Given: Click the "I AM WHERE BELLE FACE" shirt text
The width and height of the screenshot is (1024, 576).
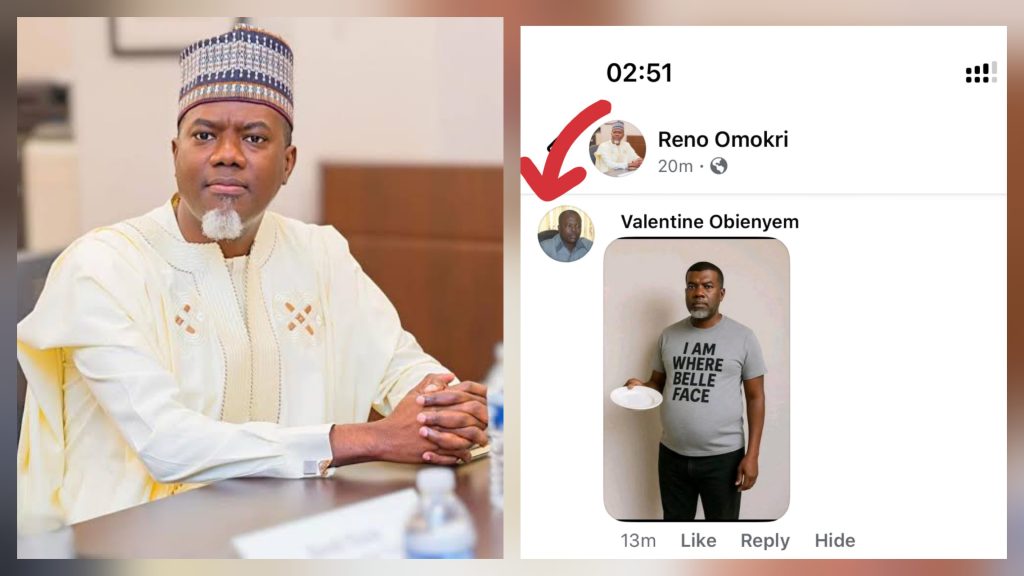Looking at the screenshot, I should pyautogui.click(x=697, y=371).
